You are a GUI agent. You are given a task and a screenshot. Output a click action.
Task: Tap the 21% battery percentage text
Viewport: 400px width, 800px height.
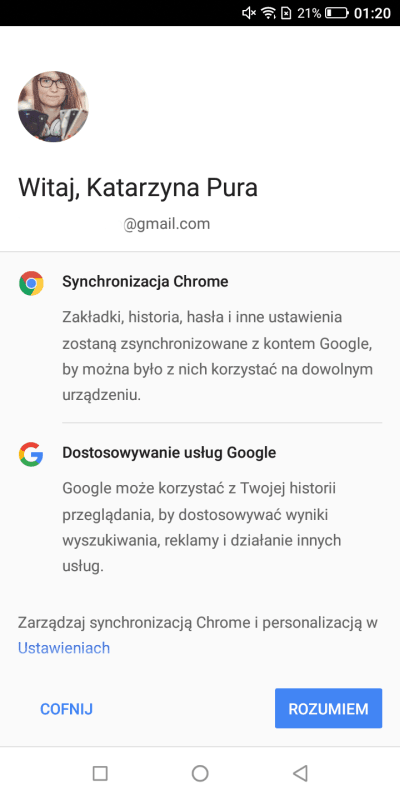click(309, 13)
